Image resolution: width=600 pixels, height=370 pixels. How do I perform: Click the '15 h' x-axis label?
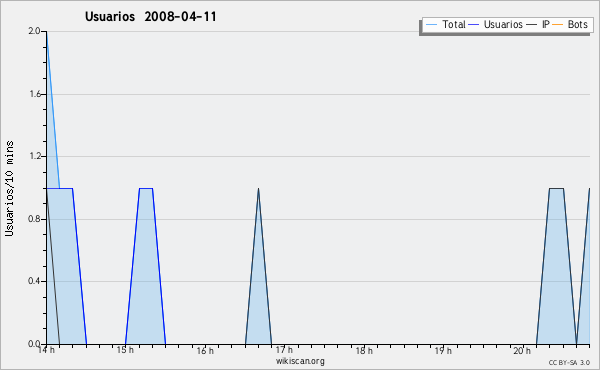pyautogui.click(x=125, y=350)
